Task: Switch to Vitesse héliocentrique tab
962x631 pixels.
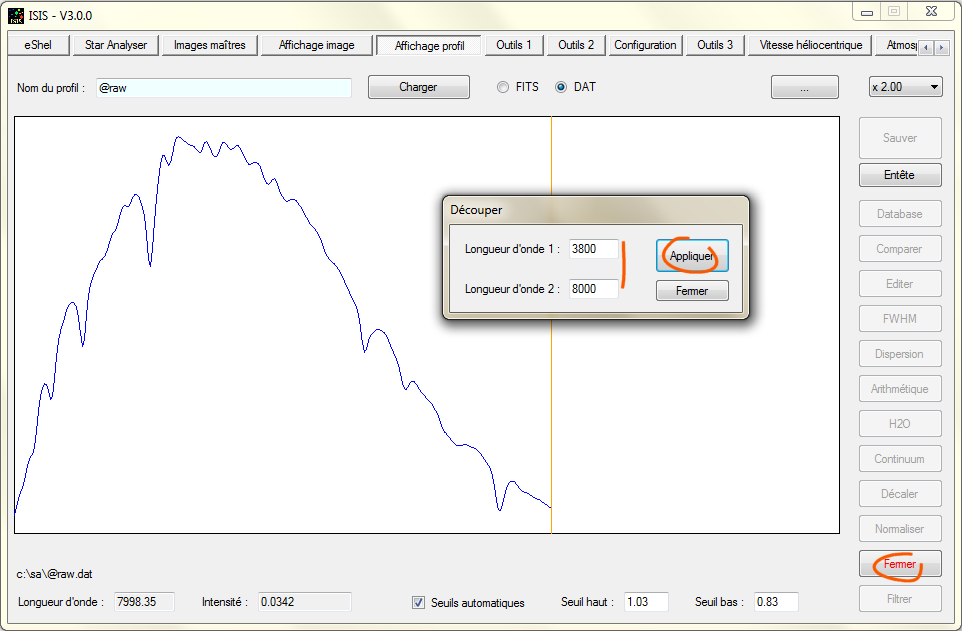Action: pos(811,45)
